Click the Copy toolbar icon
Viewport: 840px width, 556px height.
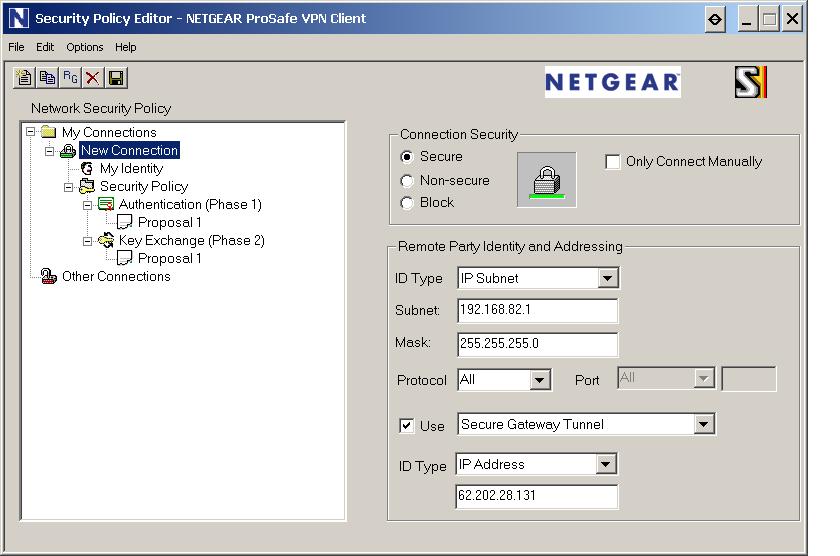[47, 78]
